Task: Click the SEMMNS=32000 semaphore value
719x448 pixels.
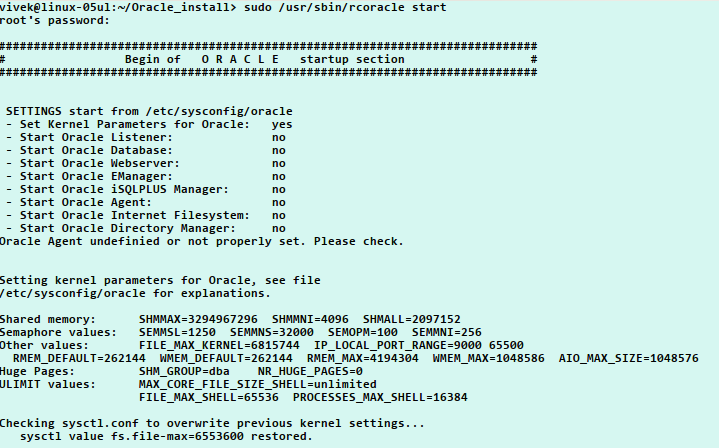Action: point(271,332)
